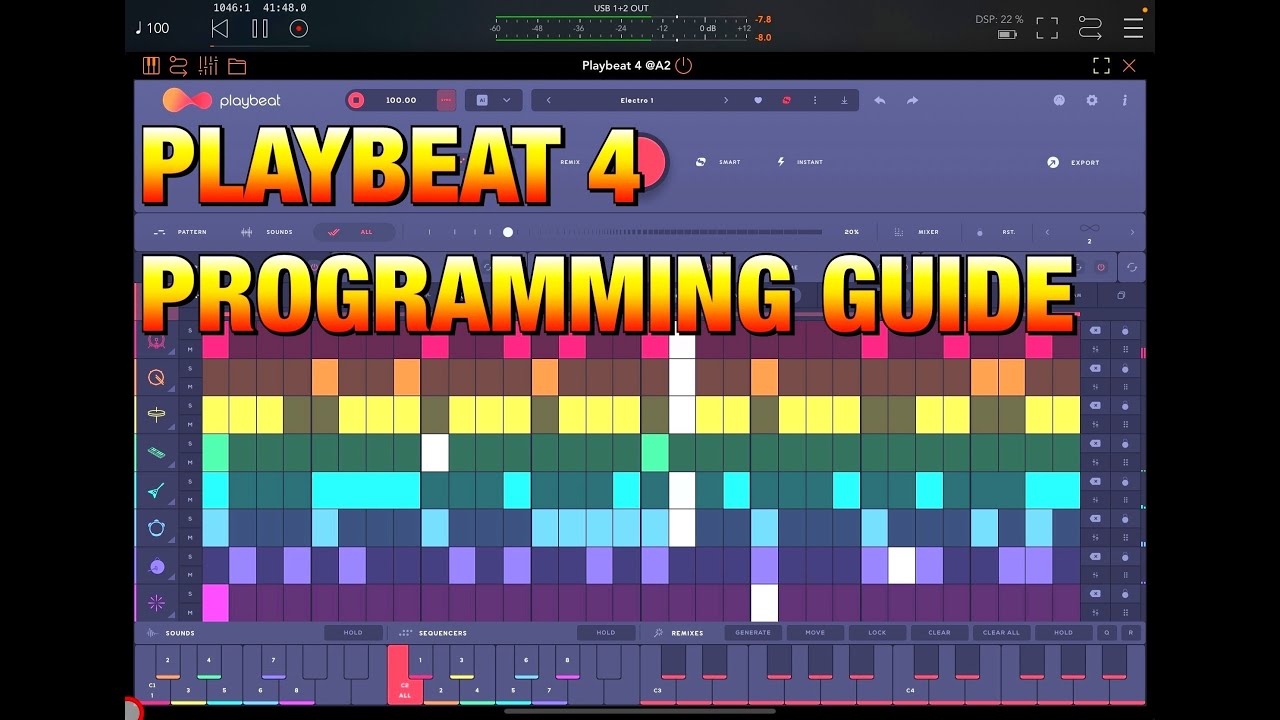The height and width of the screenshot is (720, 1280).
Task: Decrease the infinity loop count
Action: click(1047, 232)
